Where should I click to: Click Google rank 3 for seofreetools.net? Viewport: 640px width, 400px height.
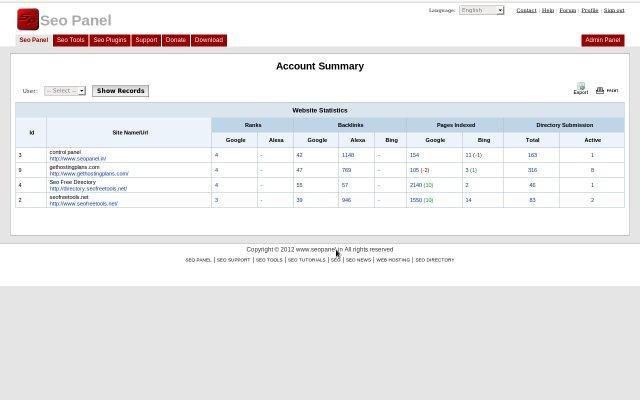(216, 200)
